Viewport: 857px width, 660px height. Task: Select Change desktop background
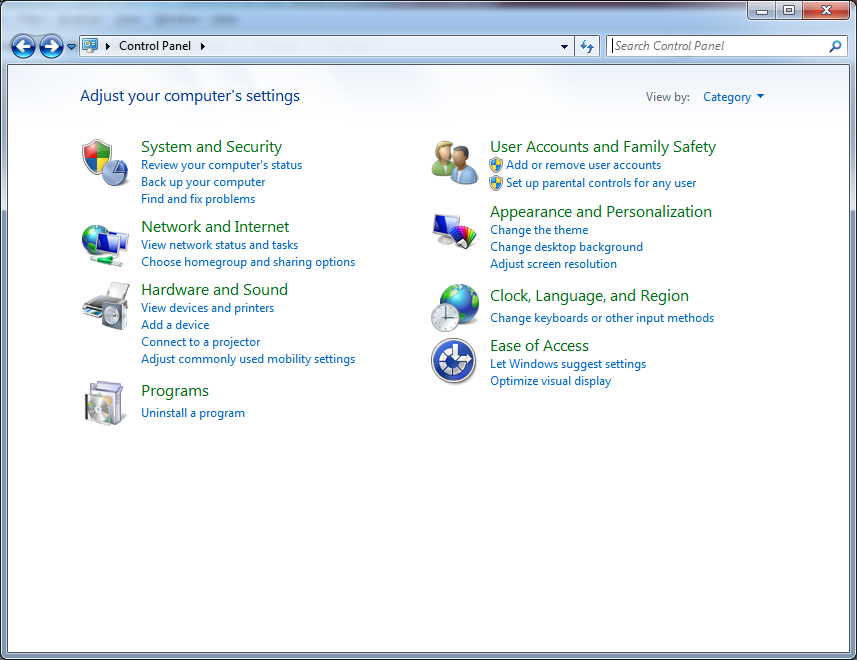[x=566, y=247]
